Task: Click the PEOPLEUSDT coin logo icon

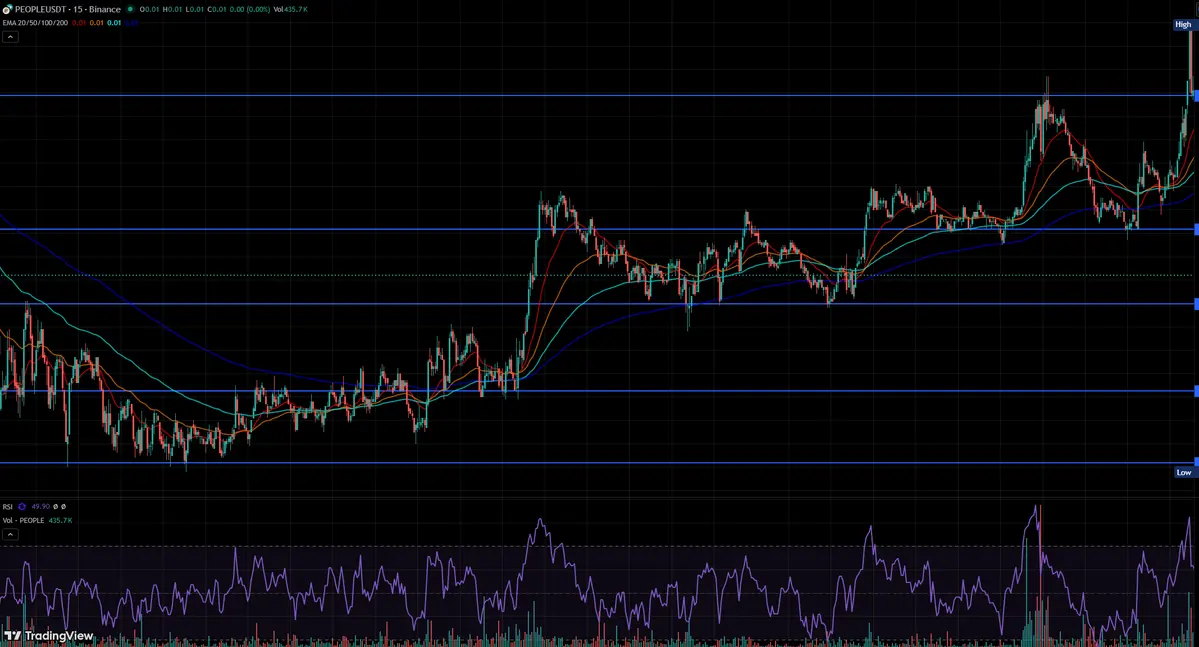Action: click(8, 9)
